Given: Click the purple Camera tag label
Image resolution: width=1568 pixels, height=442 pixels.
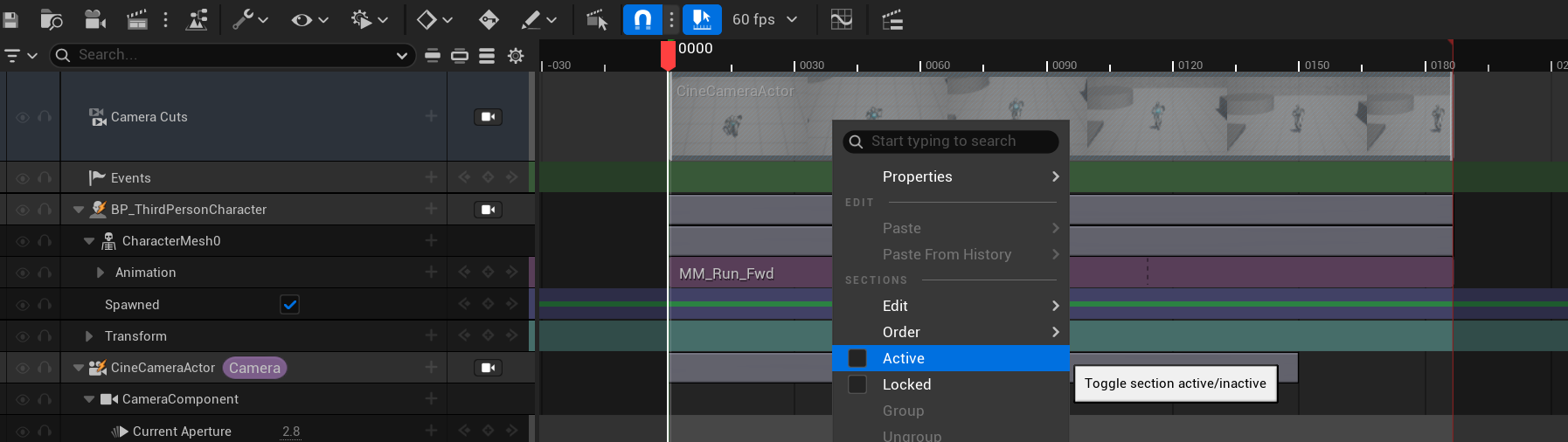Looking at the screenshot, I should point(254,368).
